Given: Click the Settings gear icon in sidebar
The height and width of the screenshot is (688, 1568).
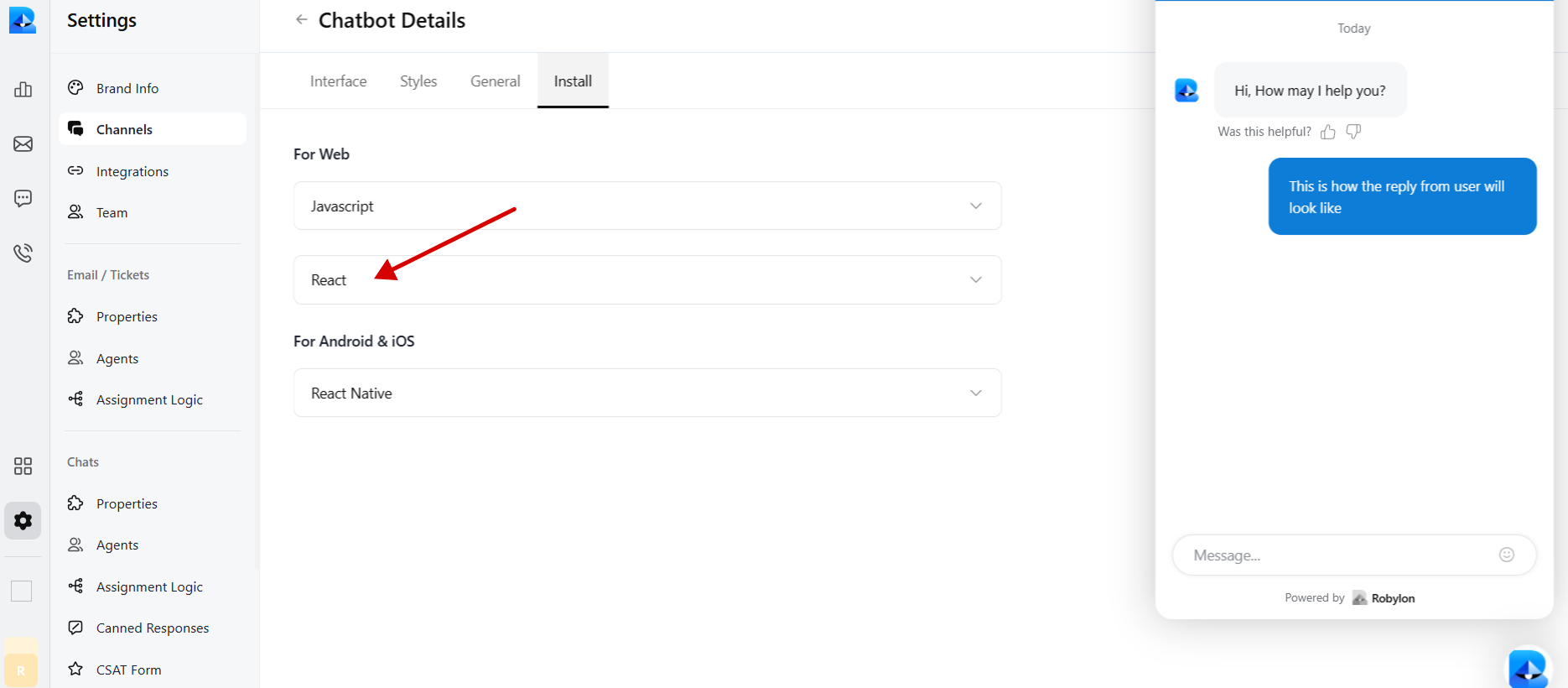Looking at the screenshot, I should click(23, 520).
